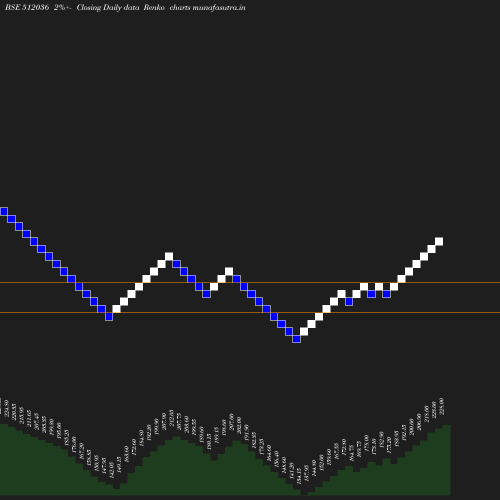Click the white brick at the first peak top
Viewport: 500px width, 500px height.
click(169, 256)
